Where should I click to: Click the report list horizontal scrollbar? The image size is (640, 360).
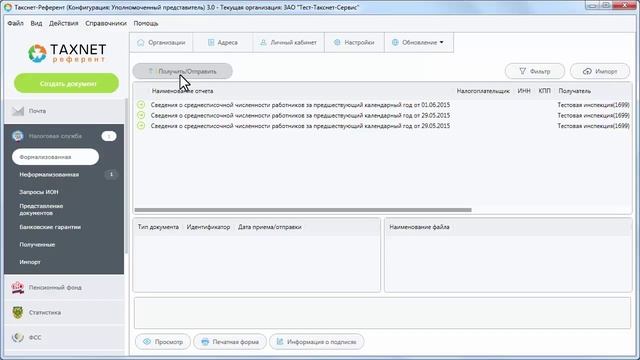(303, 210)
